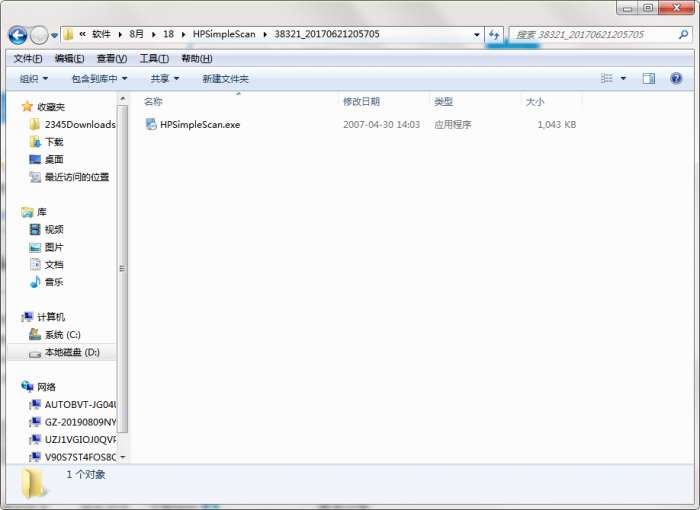Image resolution: width=700 pixels, height=510 pixels.
Task: Open the 文档 library
Action: point(47,265)
